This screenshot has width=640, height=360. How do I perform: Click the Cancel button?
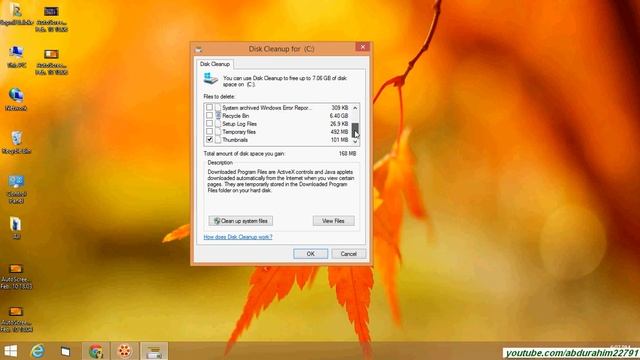pos(349,254)
